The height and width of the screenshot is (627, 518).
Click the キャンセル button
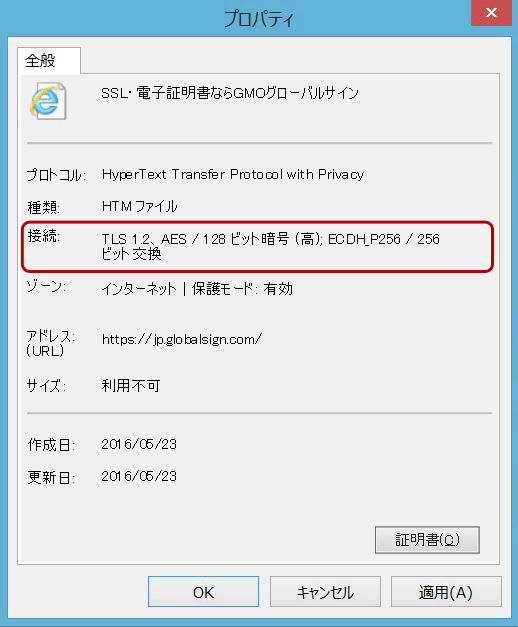pyautogui.click(x=325, y=592)
